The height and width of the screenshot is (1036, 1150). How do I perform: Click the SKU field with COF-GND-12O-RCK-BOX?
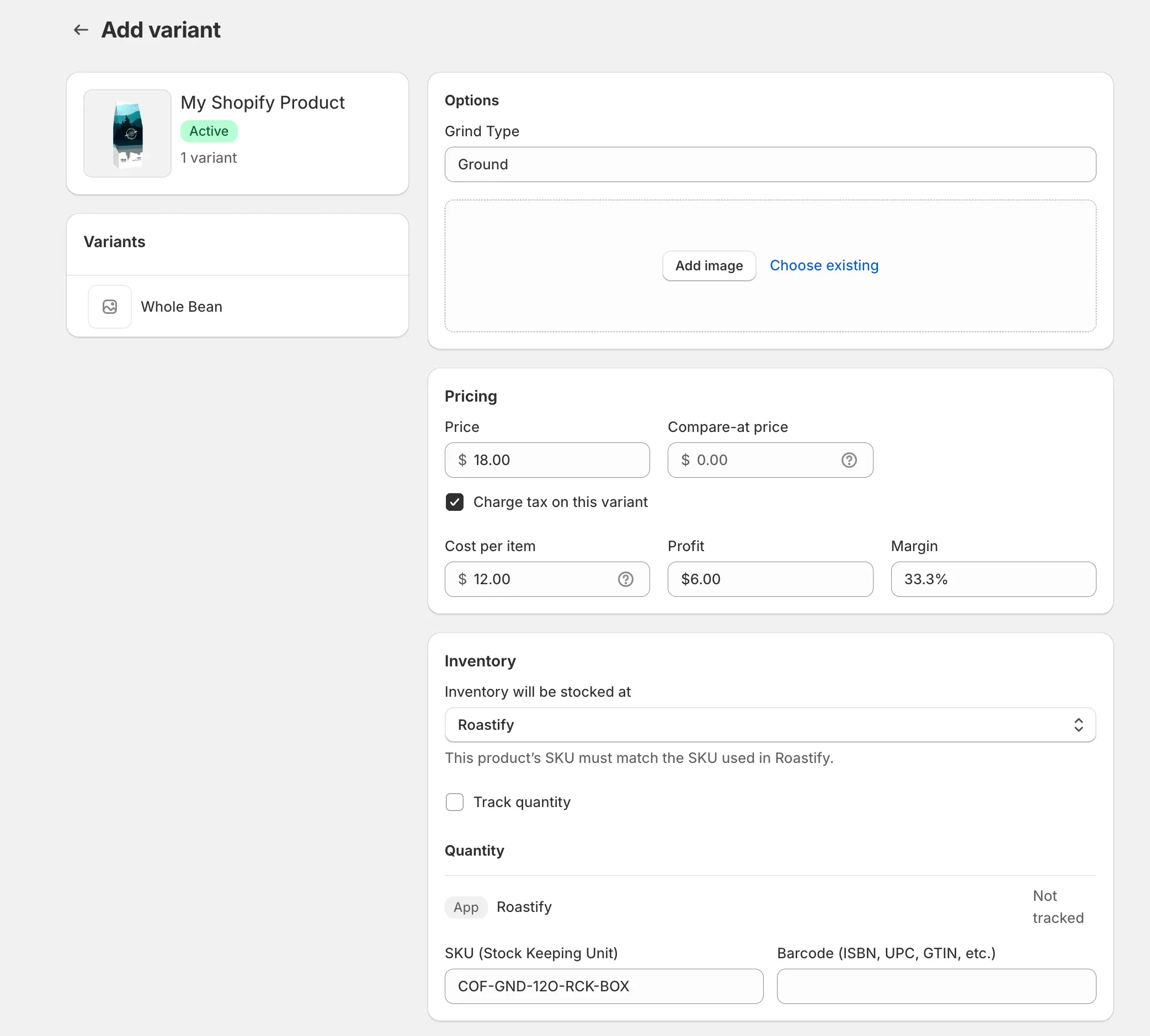(604, 986)
